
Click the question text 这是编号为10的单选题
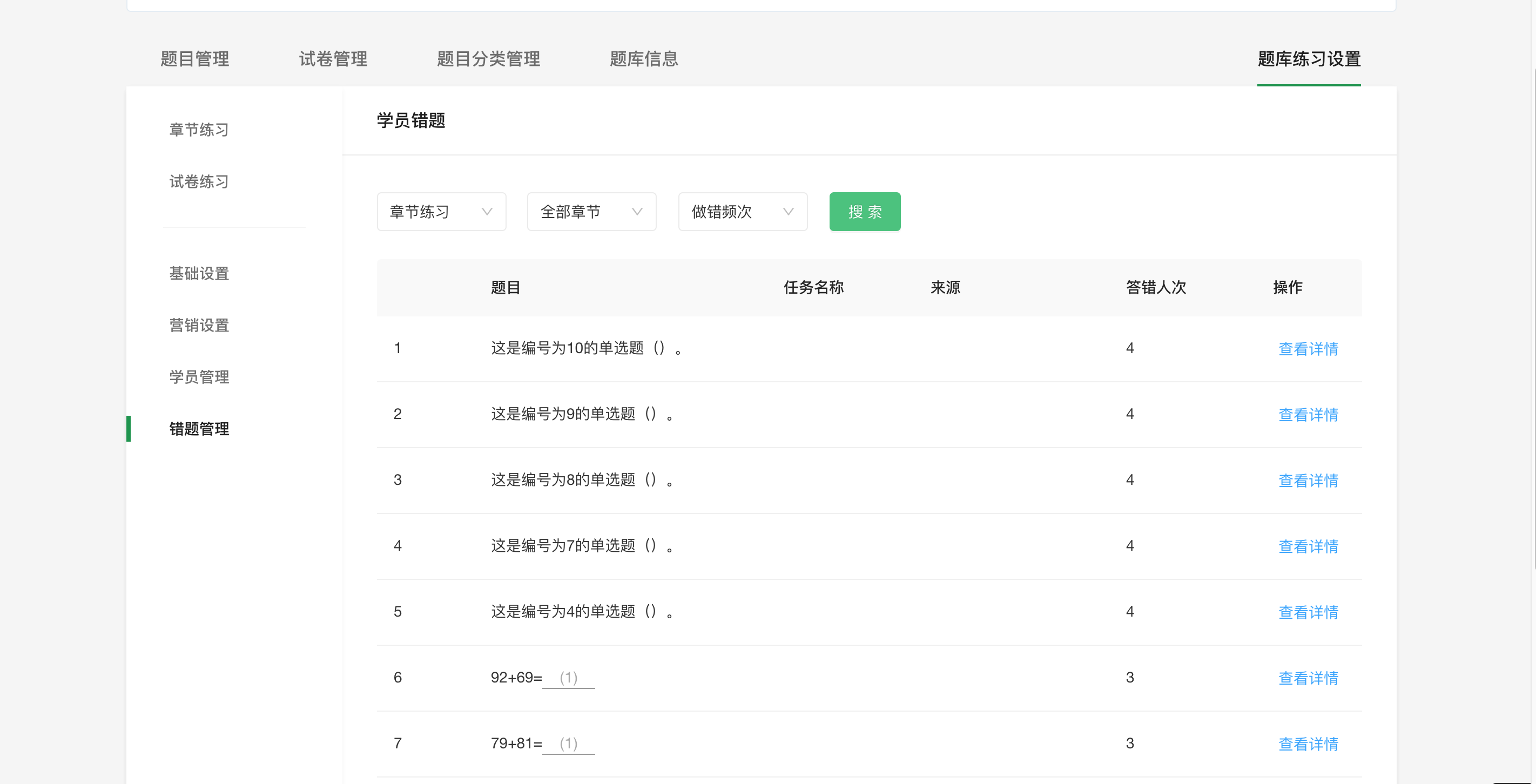pos(586,348)
